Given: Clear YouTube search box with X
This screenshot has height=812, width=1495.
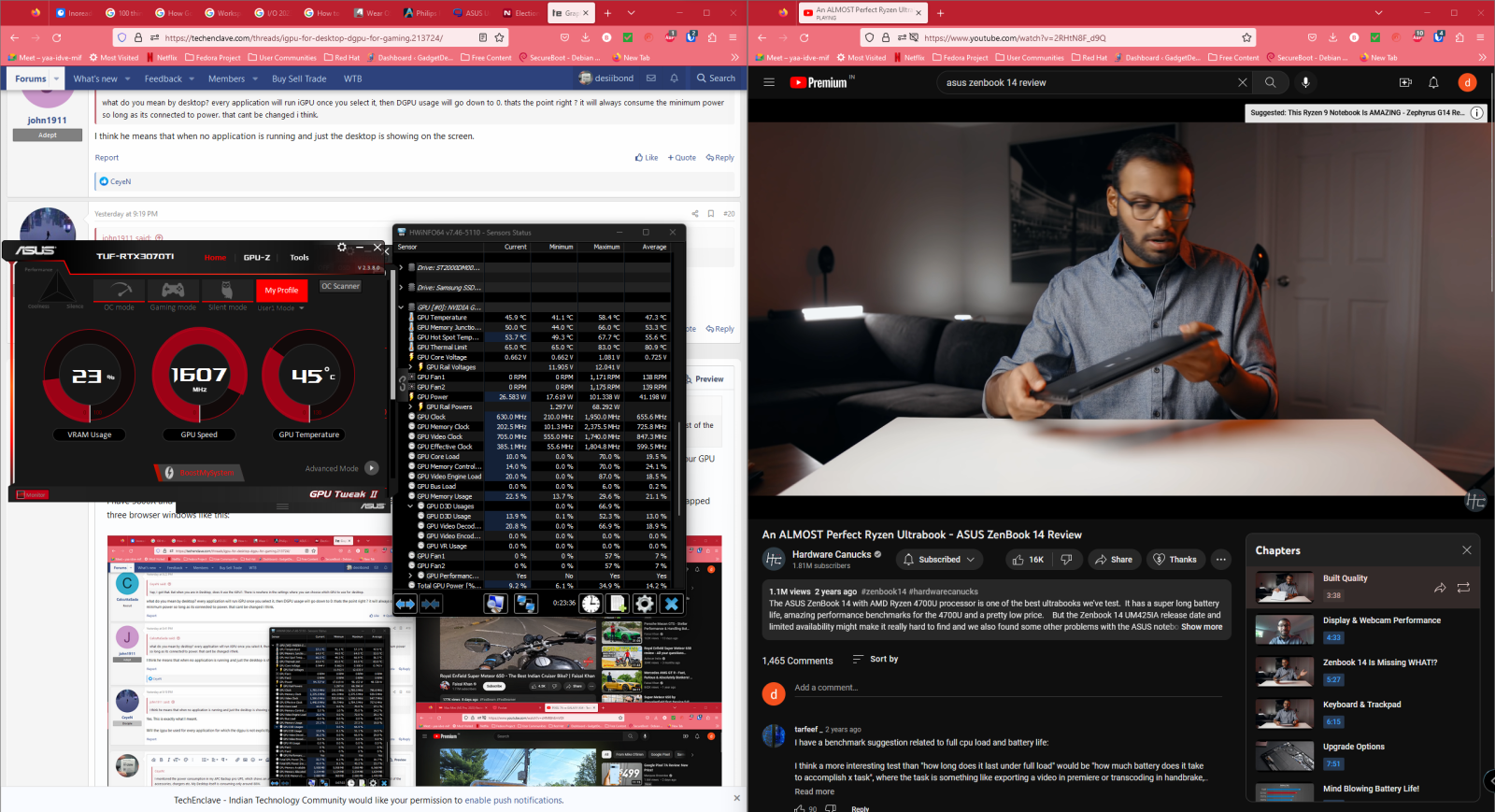Looking at the screenshot, I should coord(1242,82).
